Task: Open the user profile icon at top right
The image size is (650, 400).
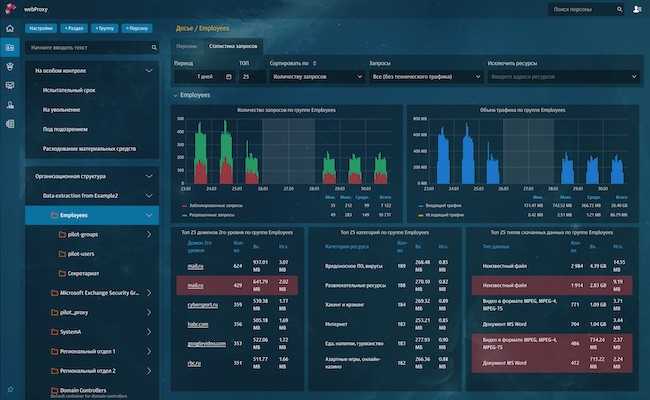Action: (637, 9)
